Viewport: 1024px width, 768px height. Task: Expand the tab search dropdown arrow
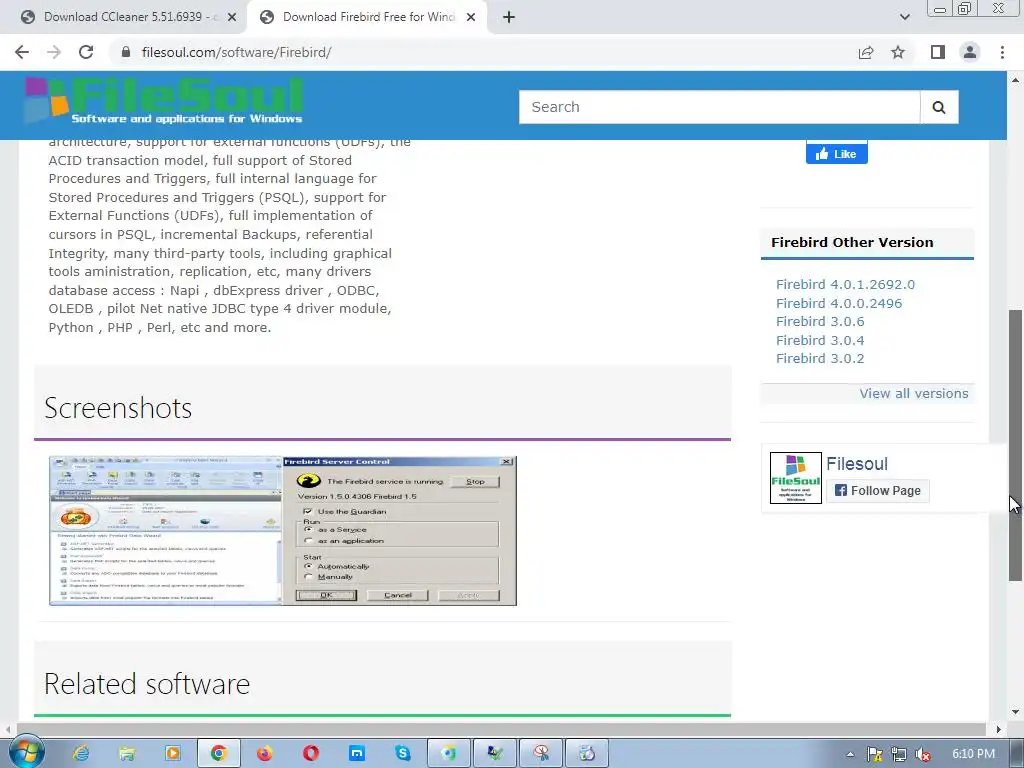click(x=904, y=18)
